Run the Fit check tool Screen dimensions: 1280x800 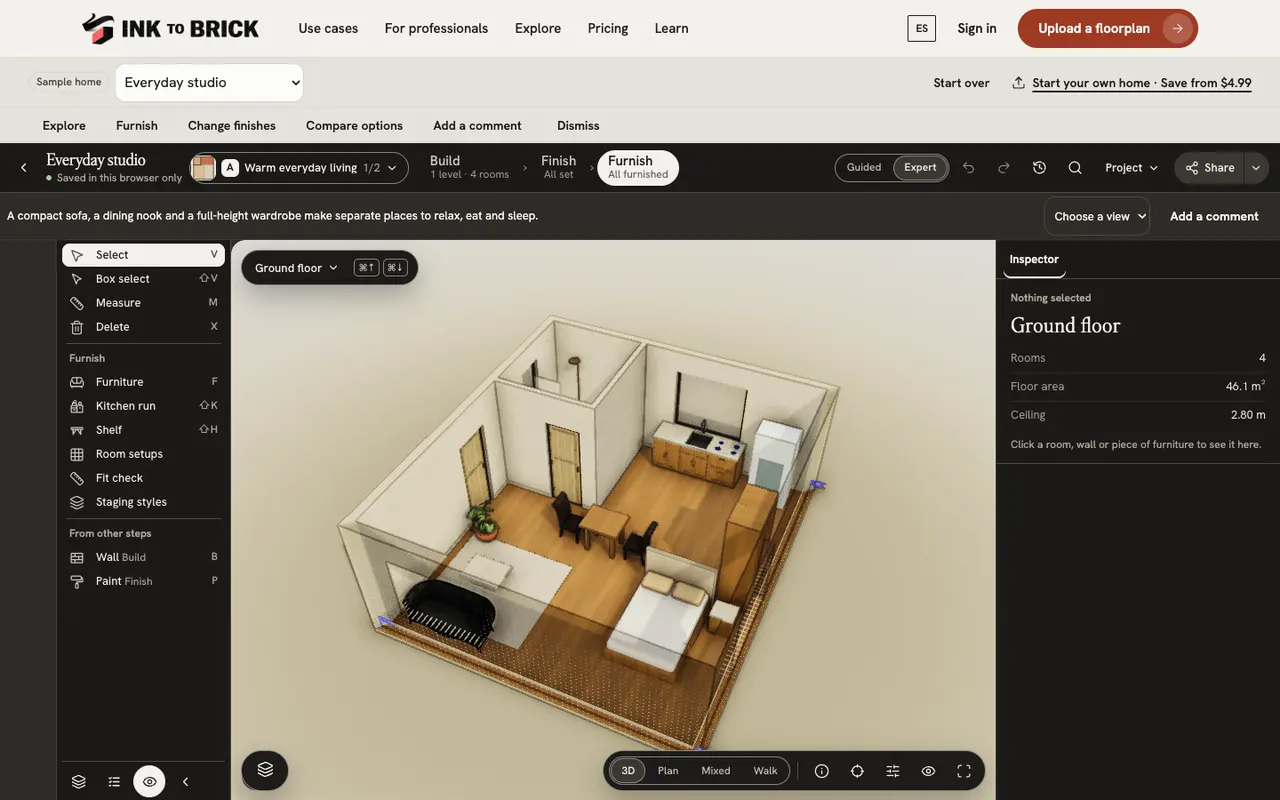point(143,478)
